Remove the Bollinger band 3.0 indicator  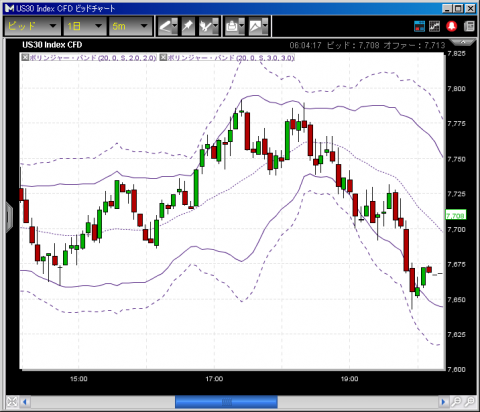[x=163, y=58]
